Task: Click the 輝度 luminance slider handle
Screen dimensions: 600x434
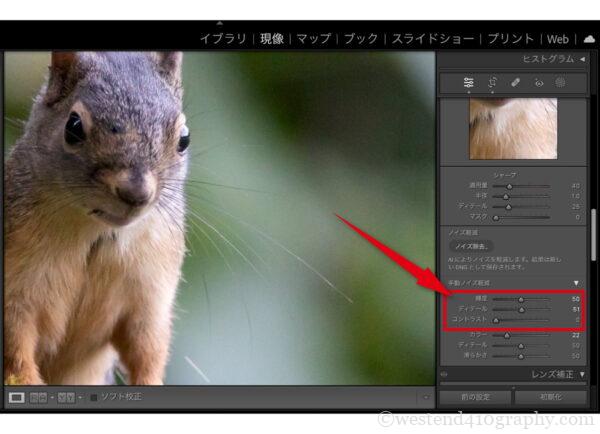Action: tap(520, 298)
